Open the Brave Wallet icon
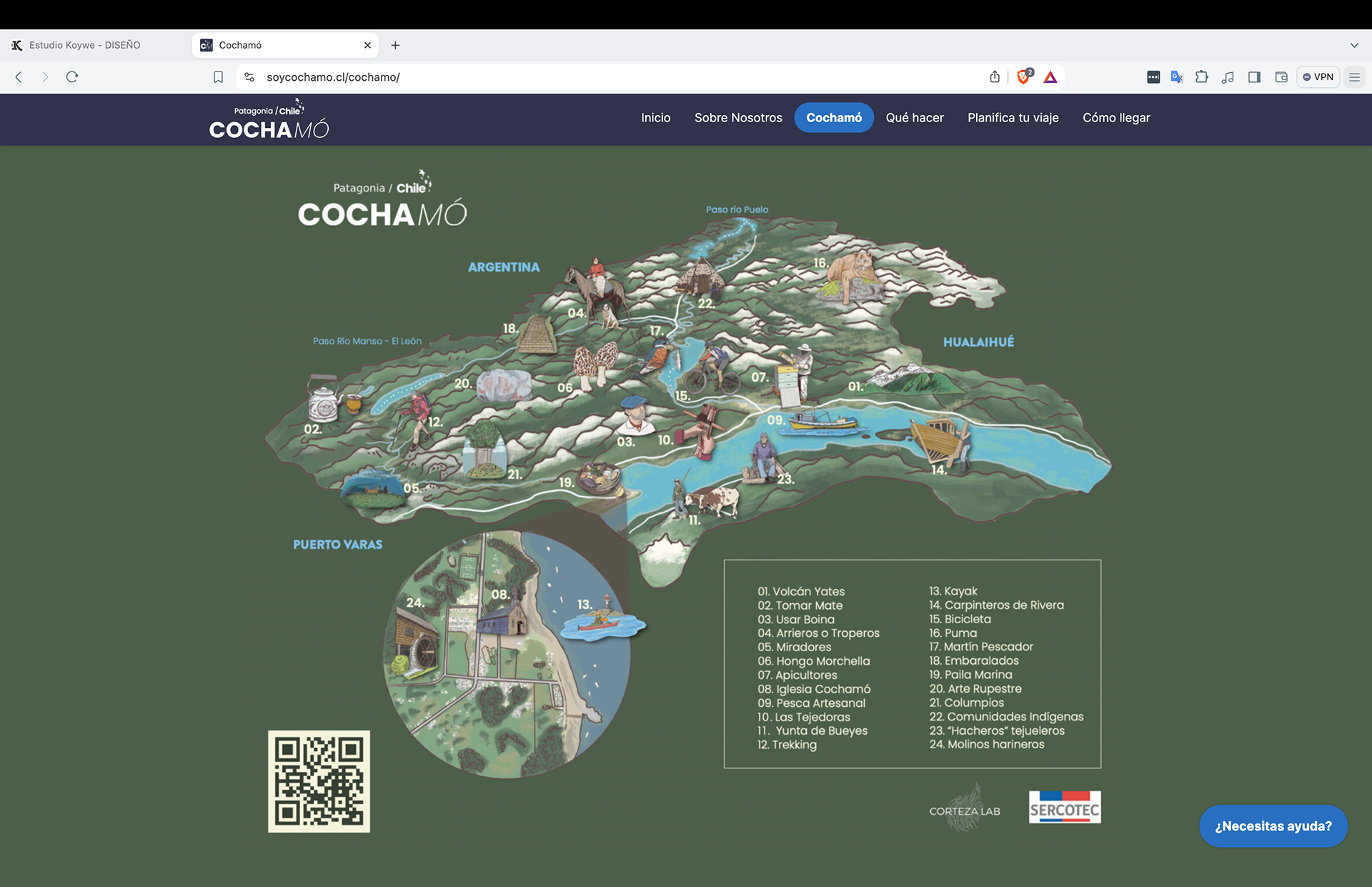The image size is (1372, 887). pyautogui.click(x=1281, y=77)
